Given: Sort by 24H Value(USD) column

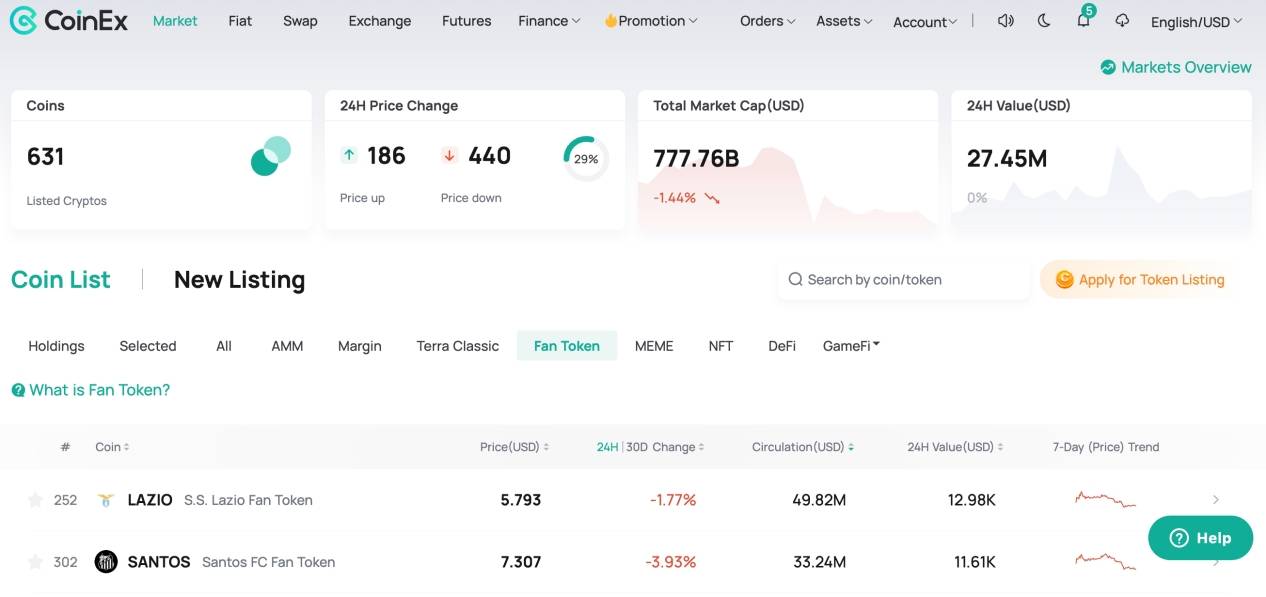Looking at the screenshot, I should [955, 447].
